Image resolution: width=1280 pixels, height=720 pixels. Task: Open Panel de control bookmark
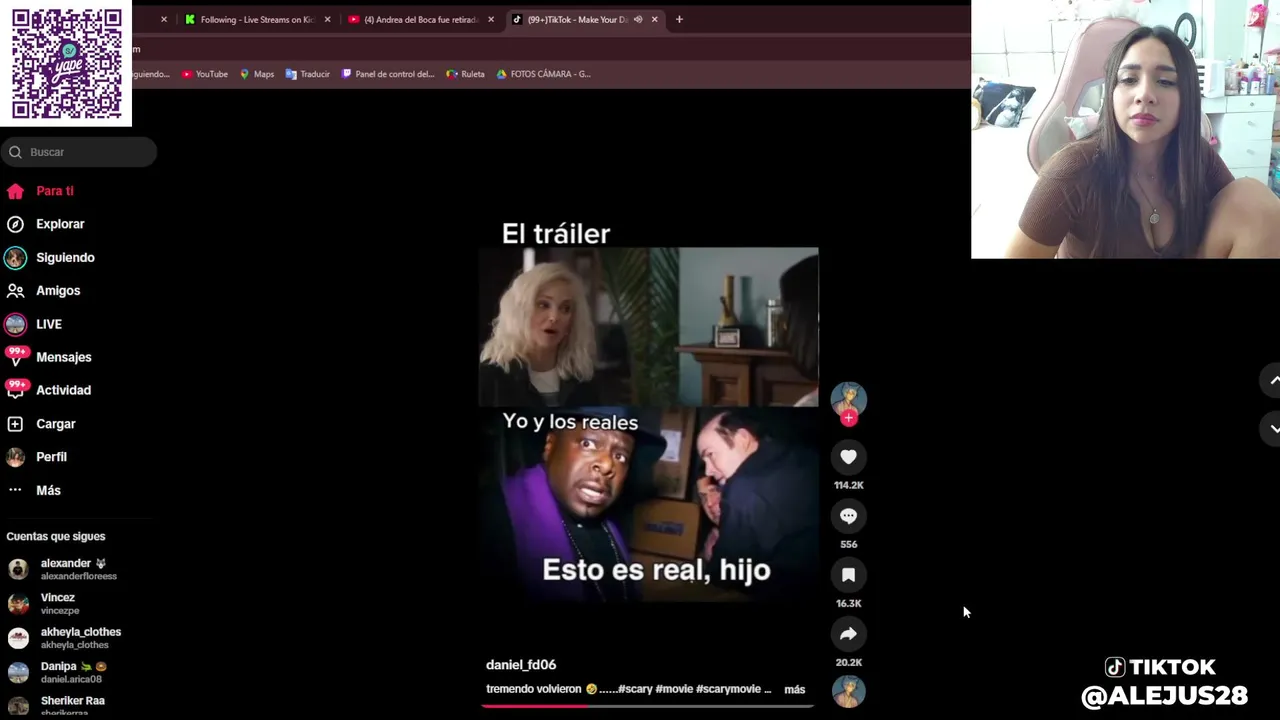pyautogui.click(x=388, y=74)
